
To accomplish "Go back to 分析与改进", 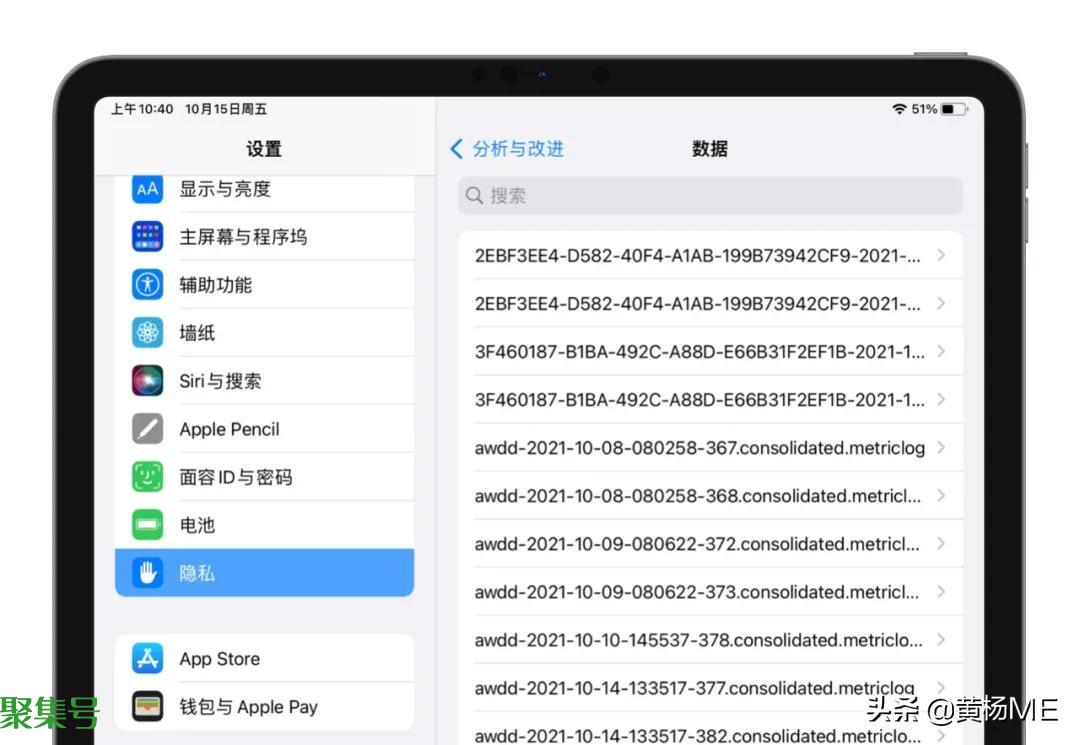I will pos(507,149).
